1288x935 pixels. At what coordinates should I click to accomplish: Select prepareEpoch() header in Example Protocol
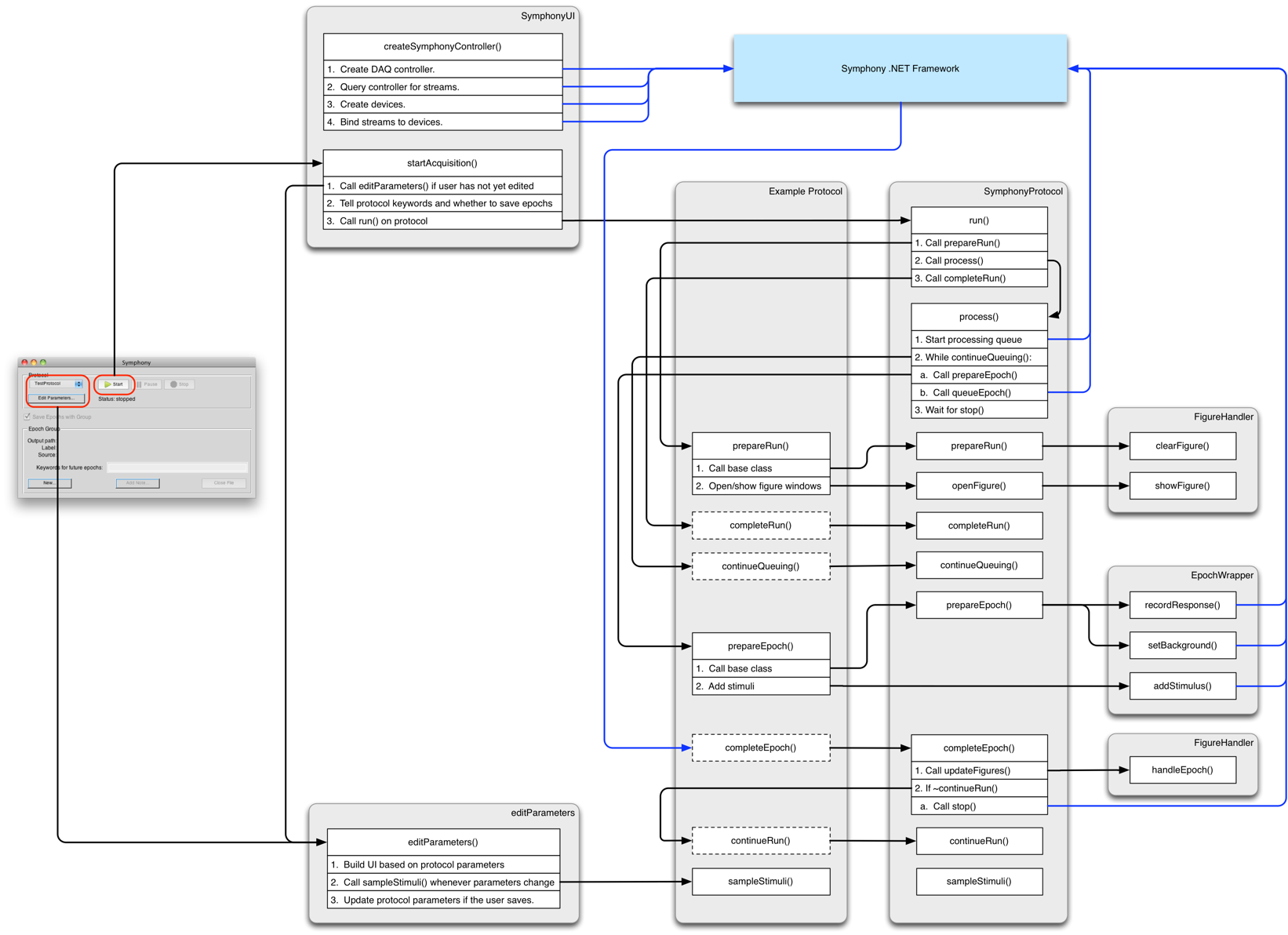(x=761, y=646)
